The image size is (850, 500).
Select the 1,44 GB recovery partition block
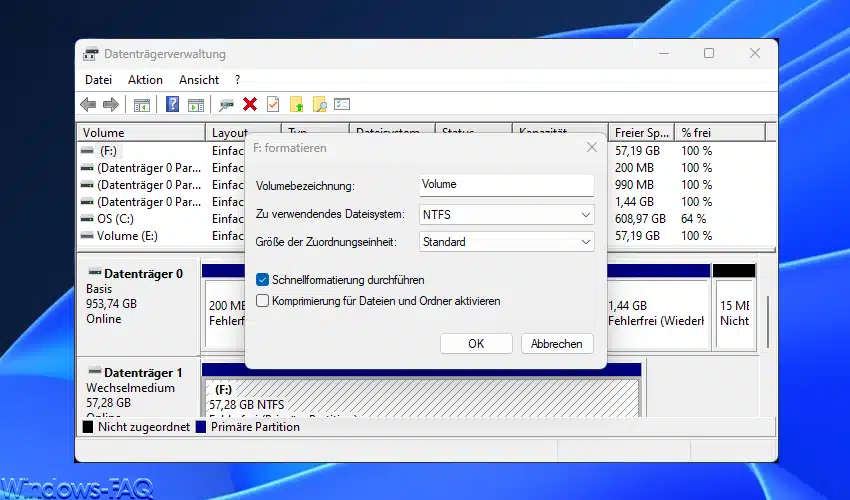point(657,313)
